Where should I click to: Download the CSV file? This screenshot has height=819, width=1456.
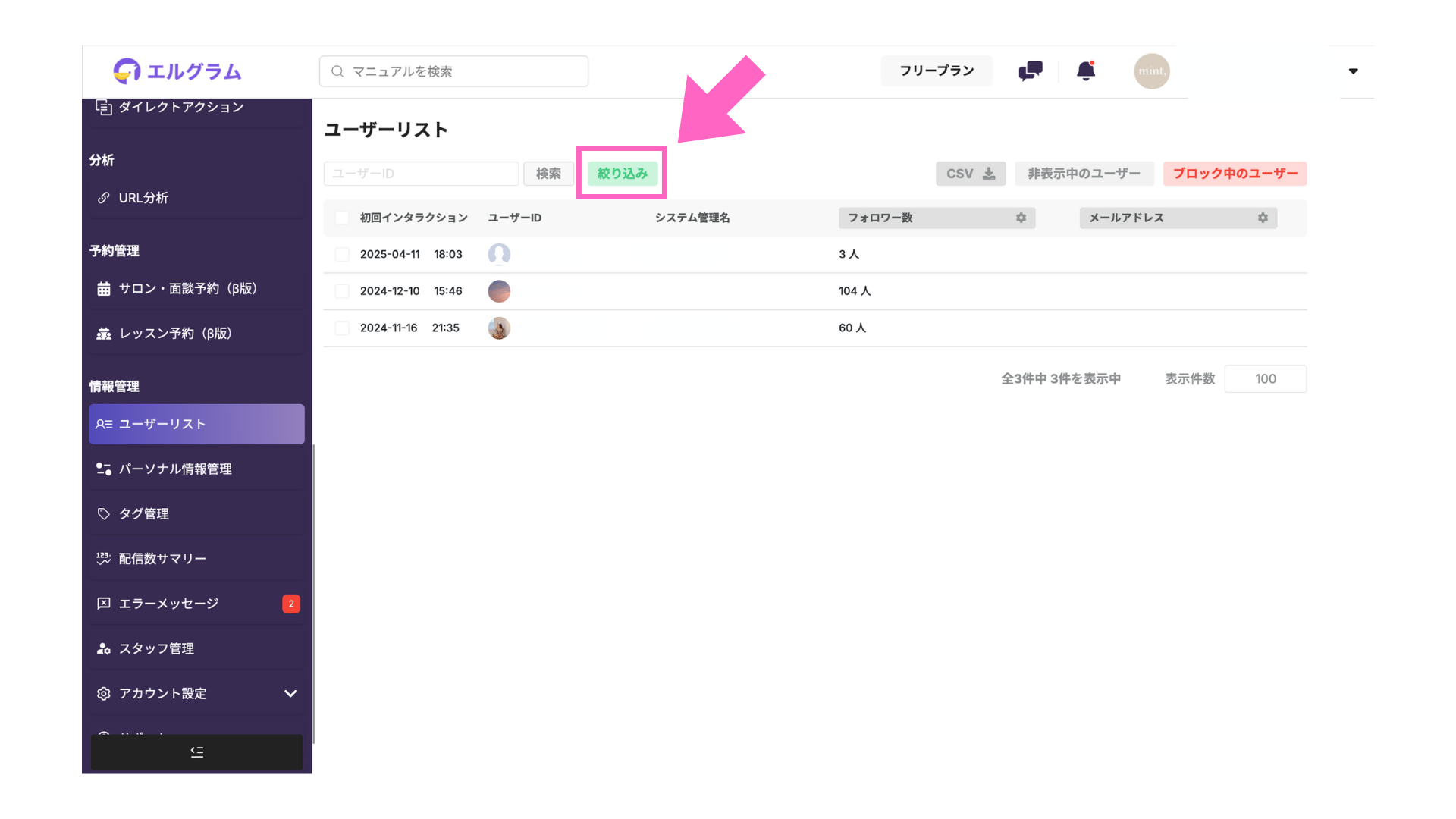click(x=971, y=174)
